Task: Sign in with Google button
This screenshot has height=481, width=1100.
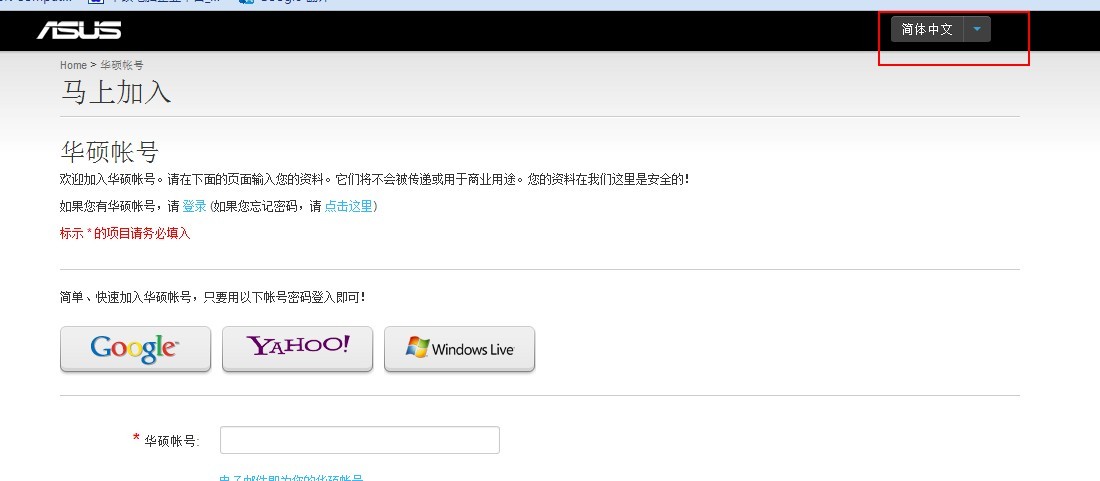Action: click(x=135, y=348)
